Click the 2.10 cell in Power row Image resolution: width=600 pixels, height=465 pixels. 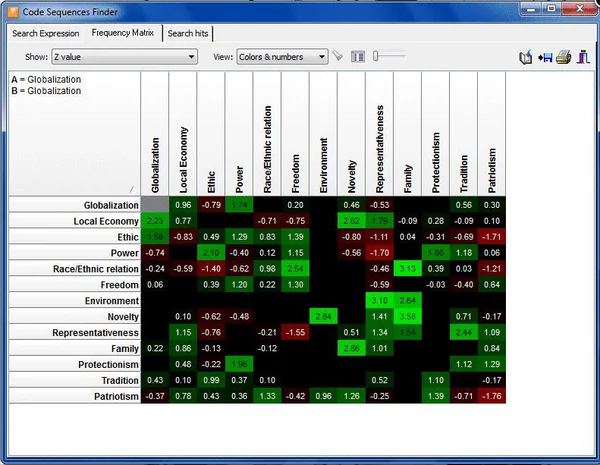211,253
